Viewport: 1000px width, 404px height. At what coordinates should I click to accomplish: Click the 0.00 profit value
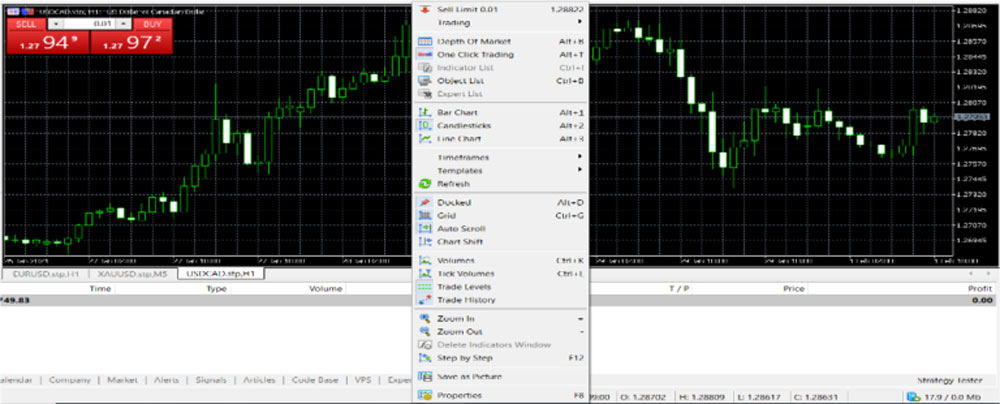[983, 300]
